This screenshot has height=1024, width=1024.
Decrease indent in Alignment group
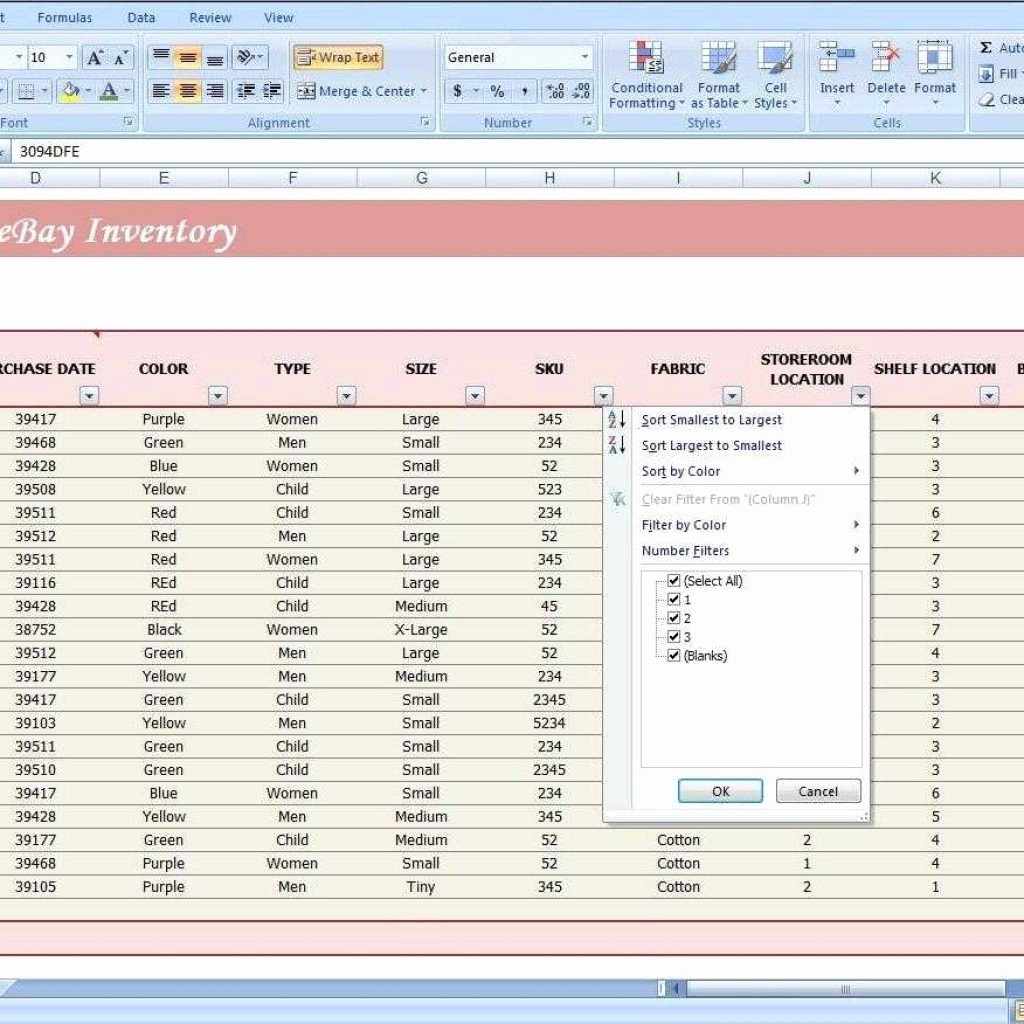click(x=246, y=91)
